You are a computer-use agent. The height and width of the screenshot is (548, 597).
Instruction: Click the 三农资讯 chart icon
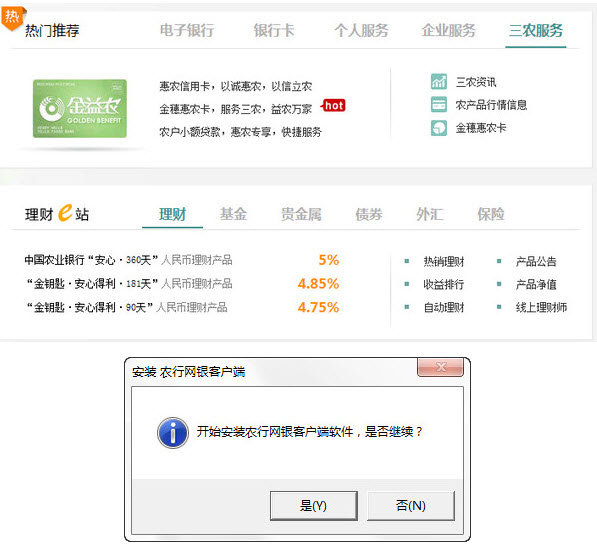(439, 81)
